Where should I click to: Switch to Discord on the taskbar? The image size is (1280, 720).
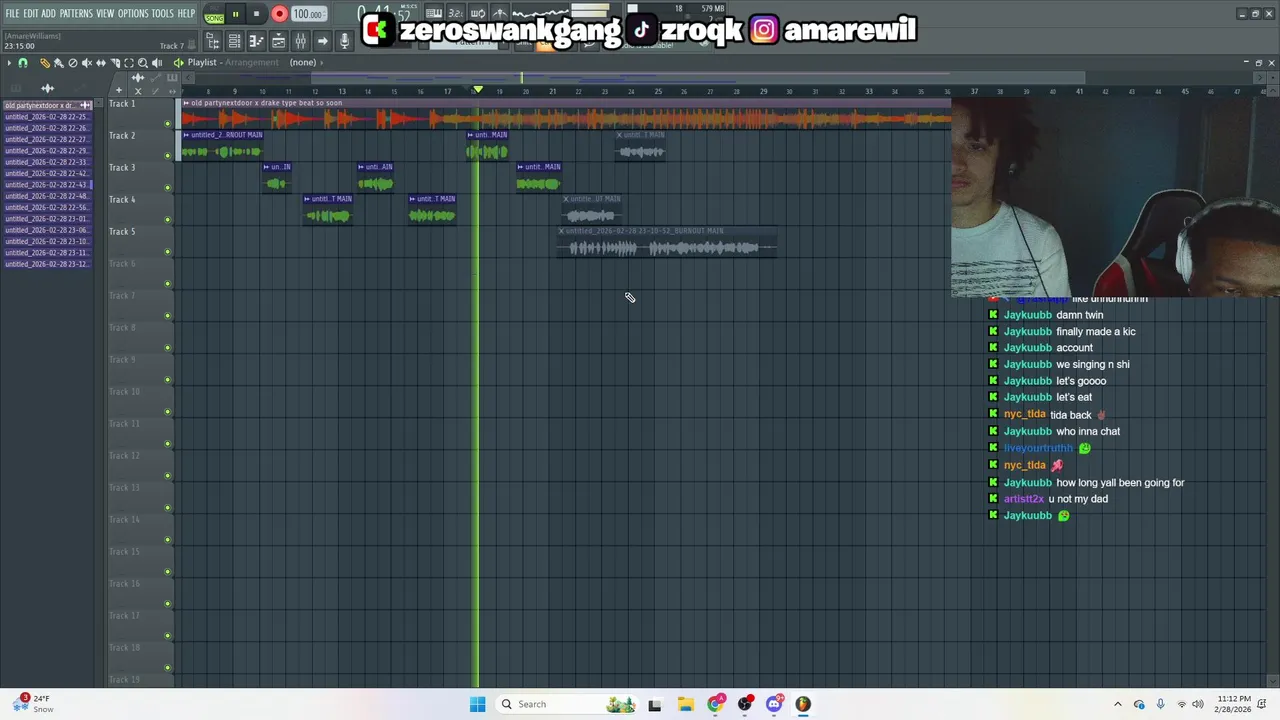click(774, 704)
